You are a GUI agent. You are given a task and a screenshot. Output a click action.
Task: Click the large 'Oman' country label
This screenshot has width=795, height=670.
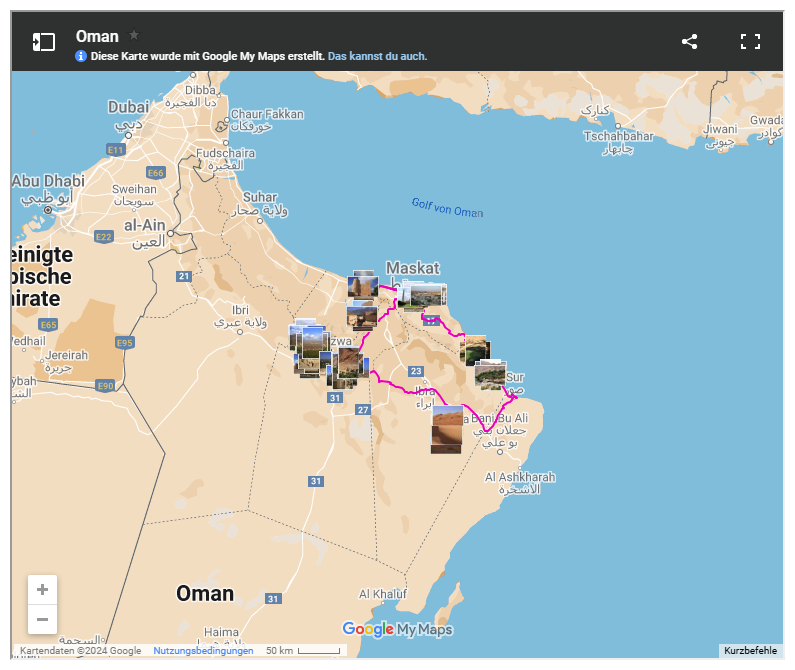[x=205, y=593]
